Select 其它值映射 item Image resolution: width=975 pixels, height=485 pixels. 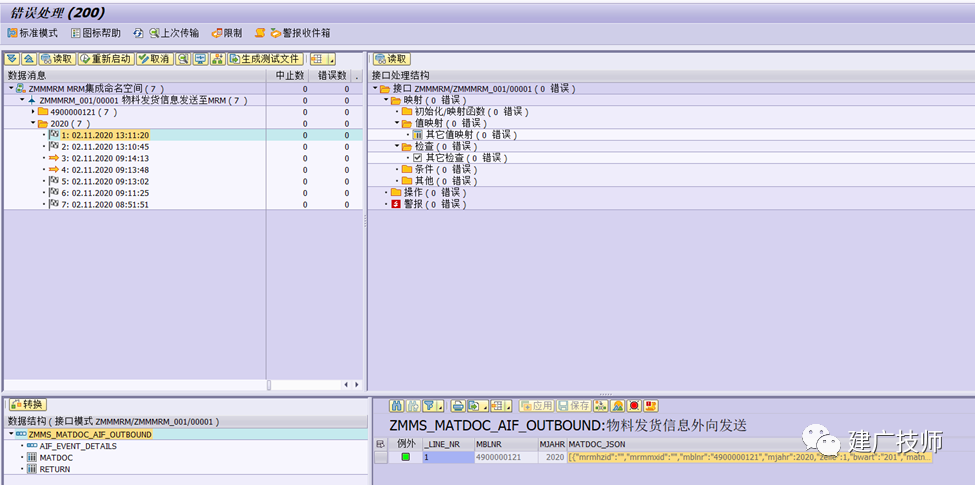tap(464, 135)
